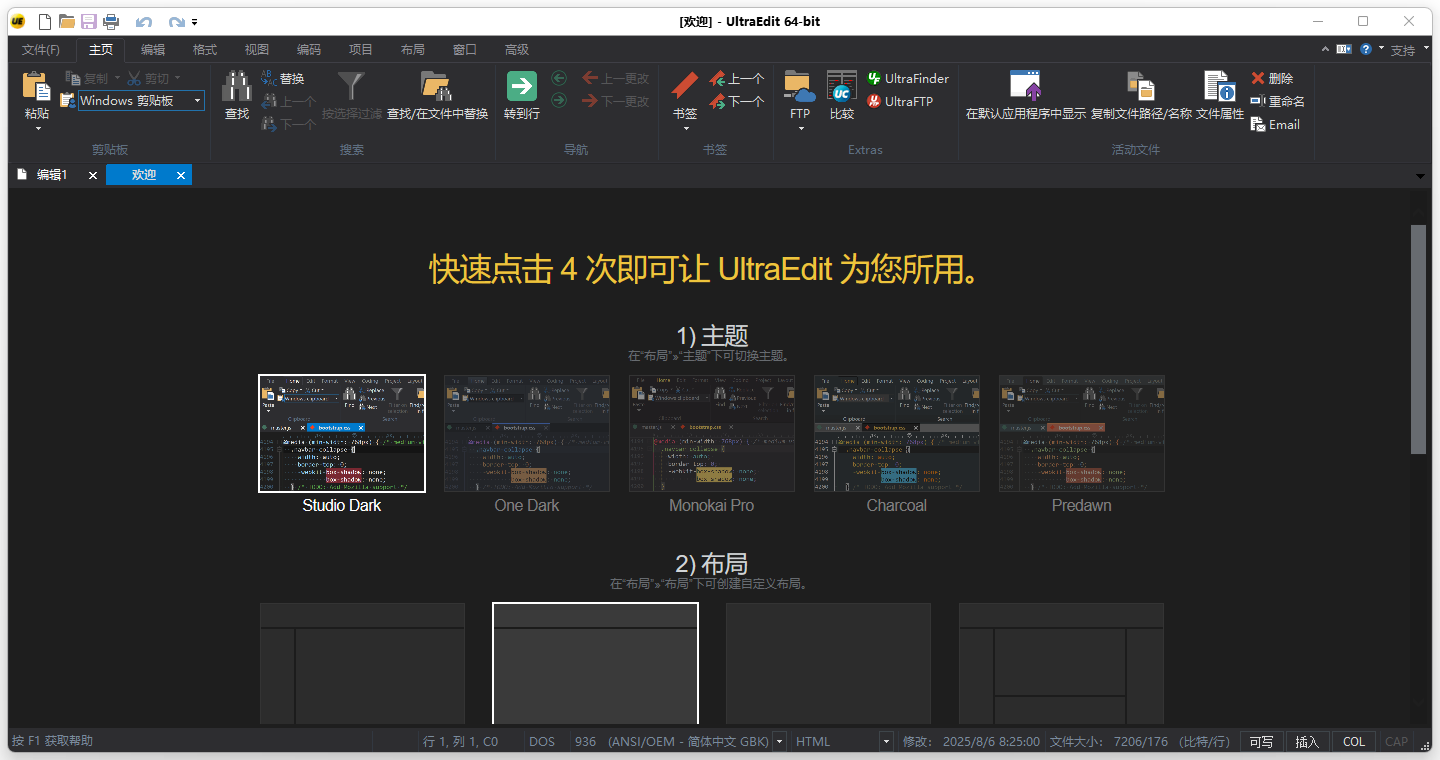Click the FTP cloud folder icon
The image size is (1440, 760).
click(800, 87)
